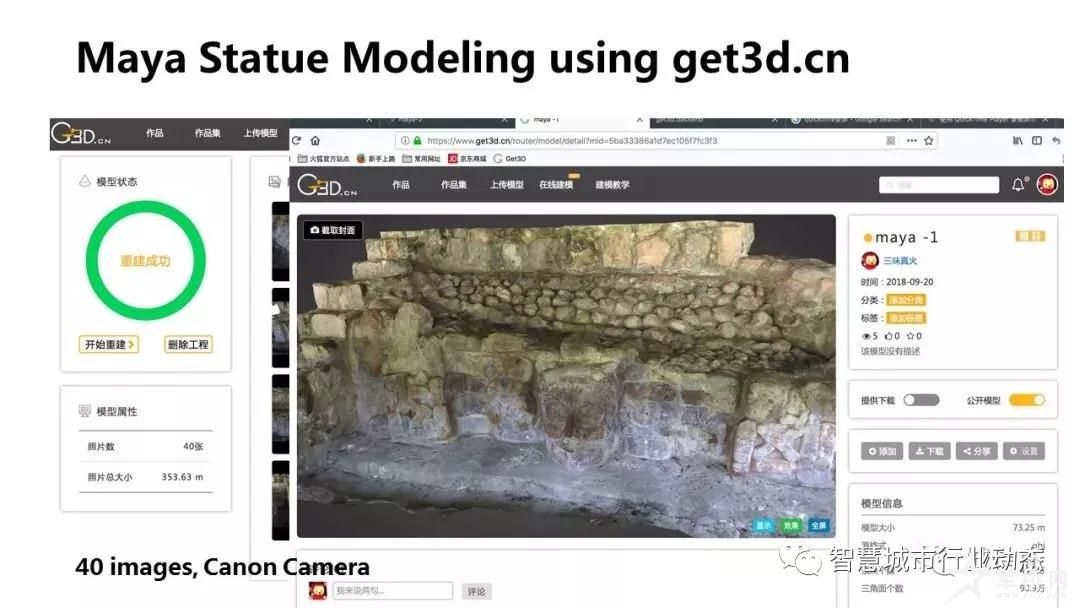Open 作品 in the background window navigation

(154, 133)
